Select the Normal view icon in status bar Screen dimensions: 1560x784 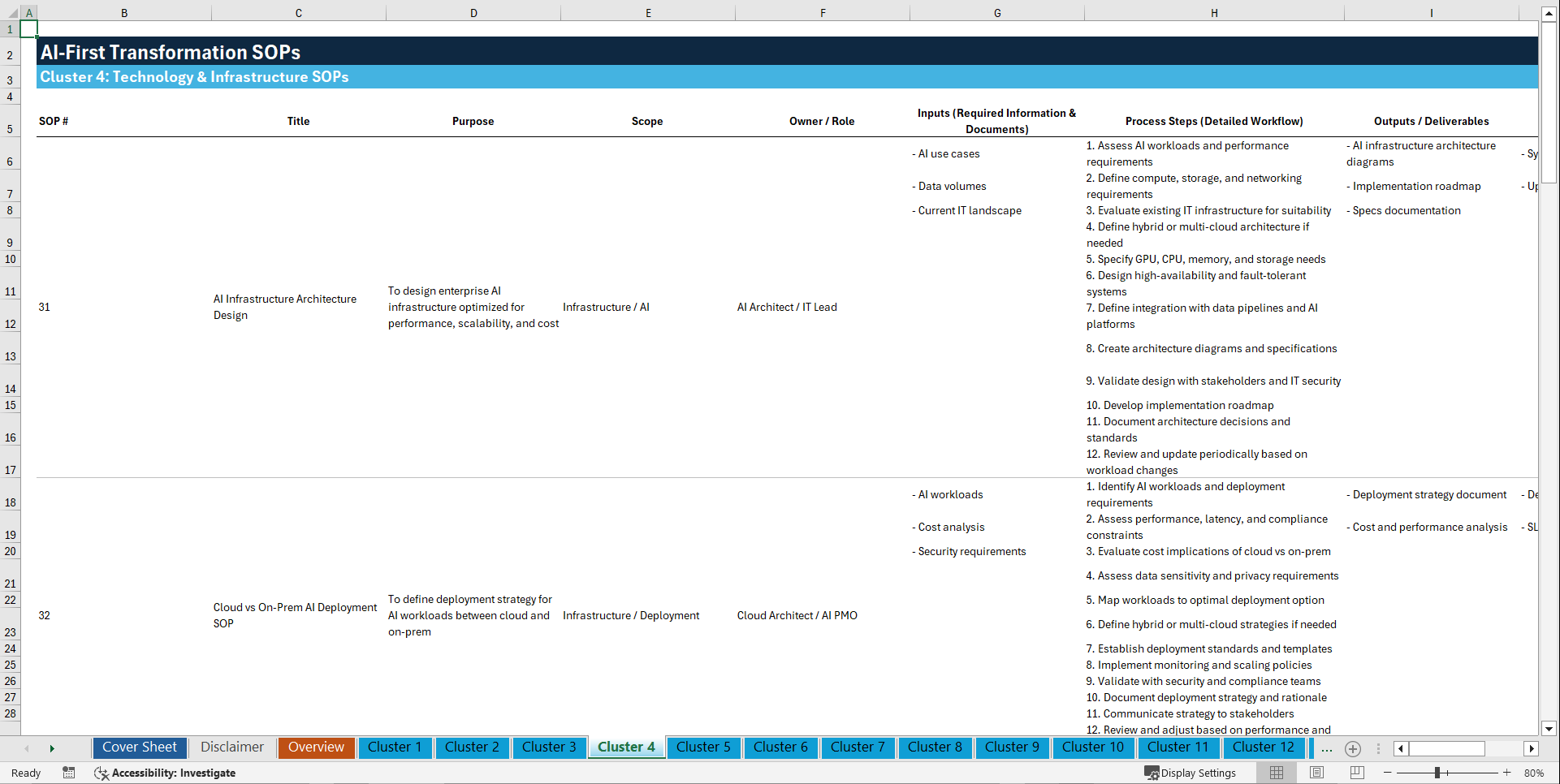(x=1277, y=773)
